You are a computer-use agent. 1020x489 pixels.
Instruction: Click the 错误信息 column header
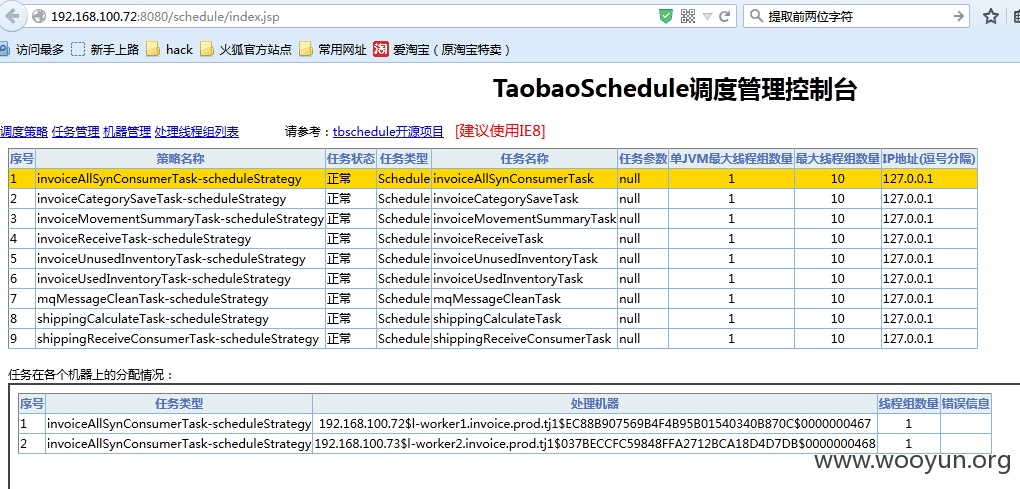click(966, 404)
